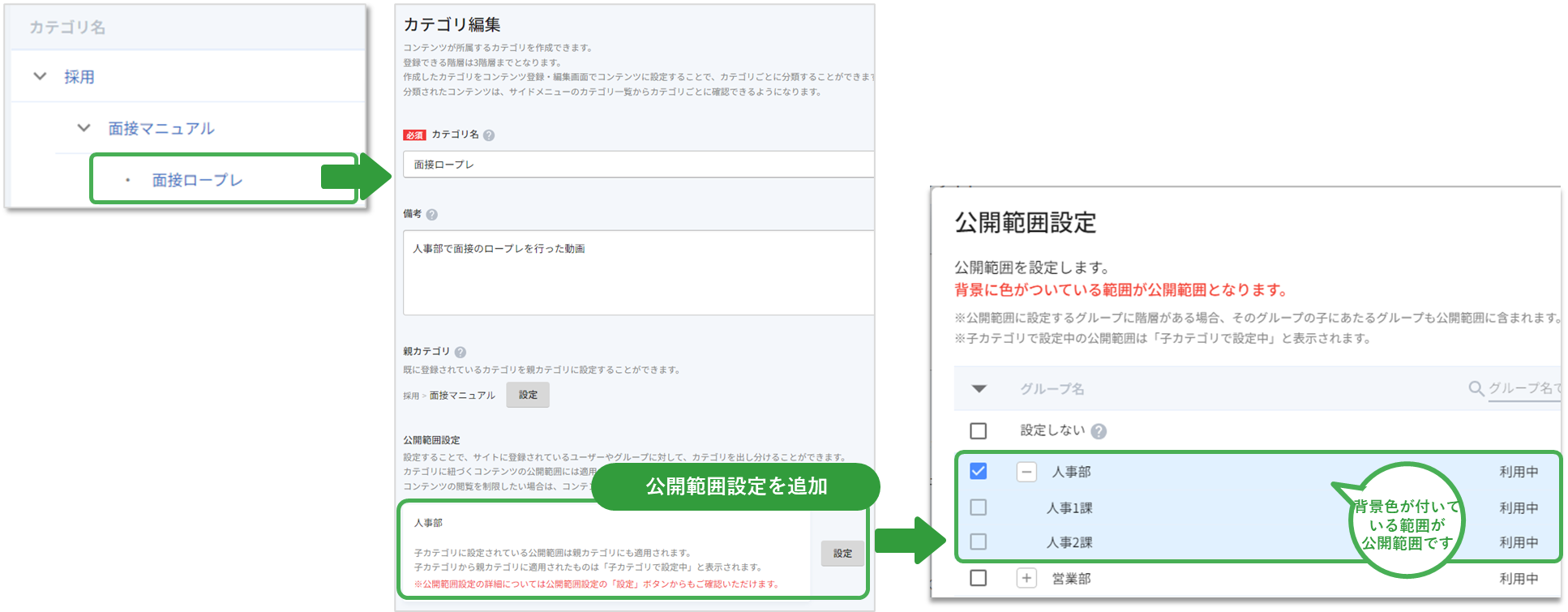Tick the 設定しない checkbox

point(979,430)
